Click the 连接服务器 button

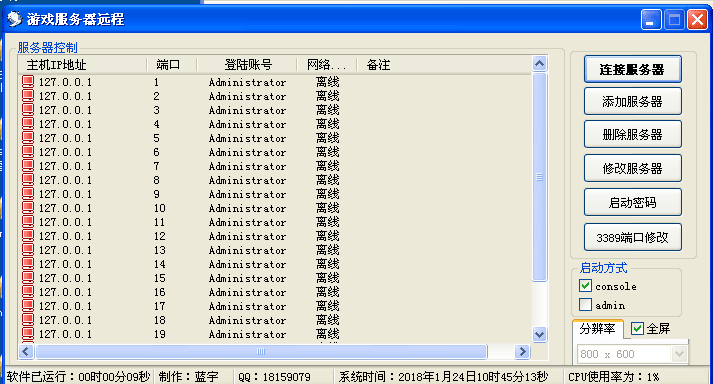[x=633, y=69]
